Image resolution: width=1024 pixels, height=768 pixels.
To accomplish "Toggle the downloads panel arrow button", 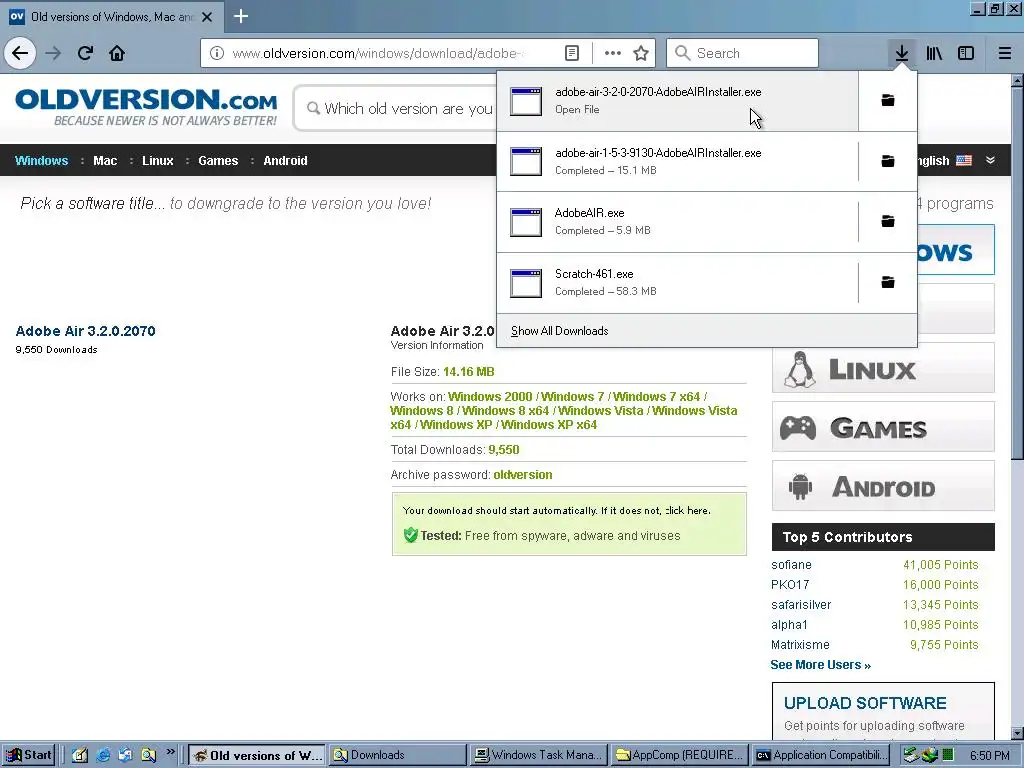I will coord(902,53).
